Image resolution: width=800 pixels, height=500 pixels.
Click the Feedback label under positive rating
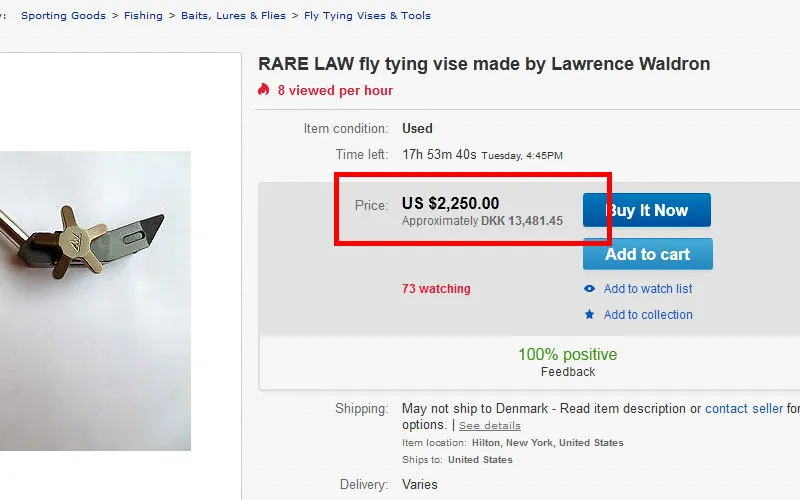pyautogui.click(x=567, y=372)
